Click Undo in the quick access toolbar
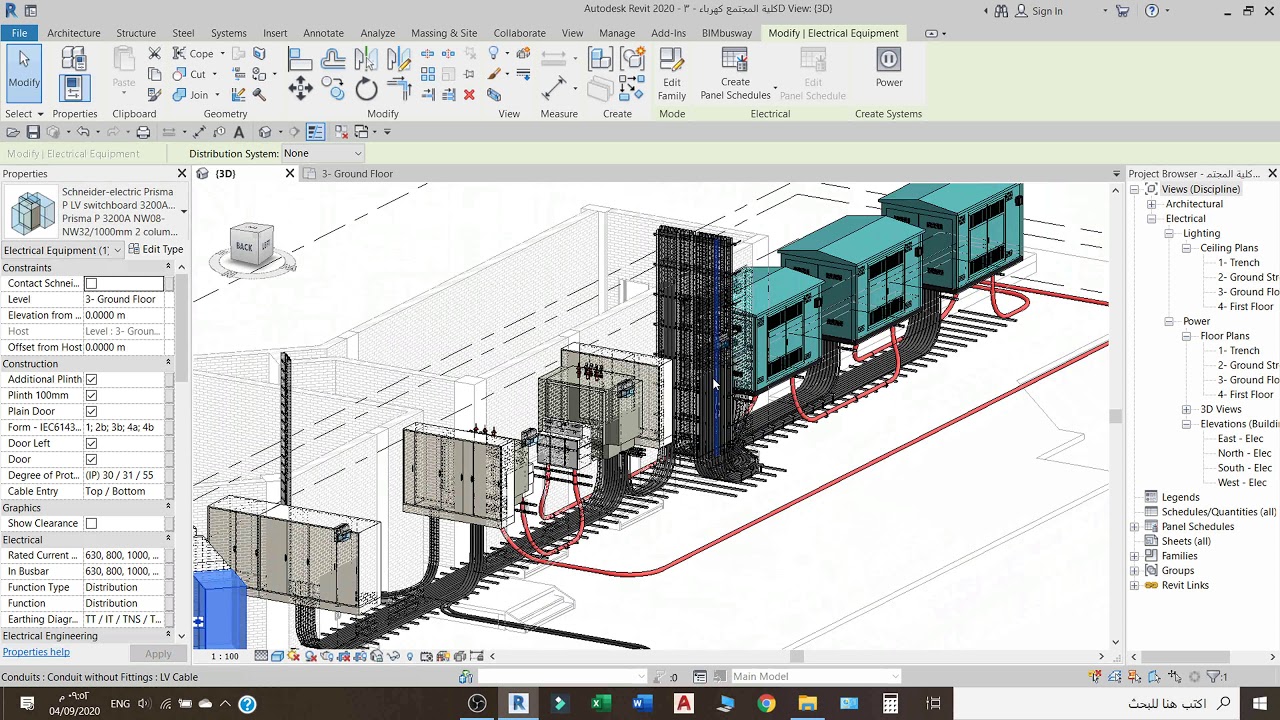Image resolution: width=1280 pixels, height=720 pixels. click(x=83, y=132)
